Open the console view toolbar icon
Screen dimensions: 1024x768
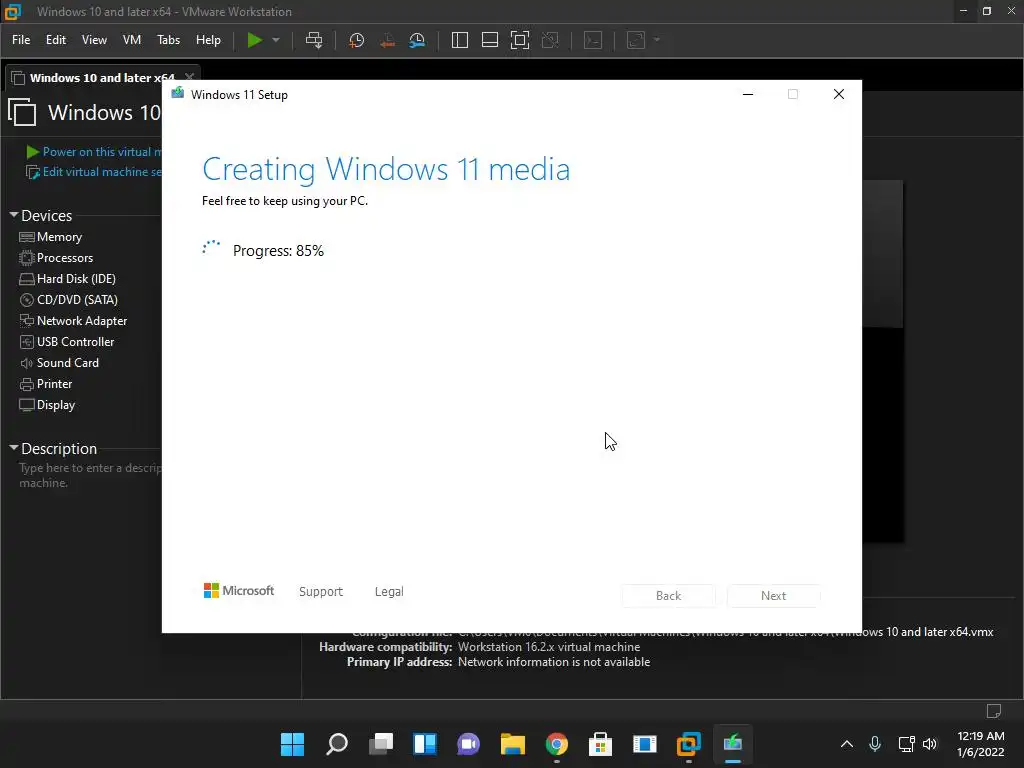click(593, 40)
